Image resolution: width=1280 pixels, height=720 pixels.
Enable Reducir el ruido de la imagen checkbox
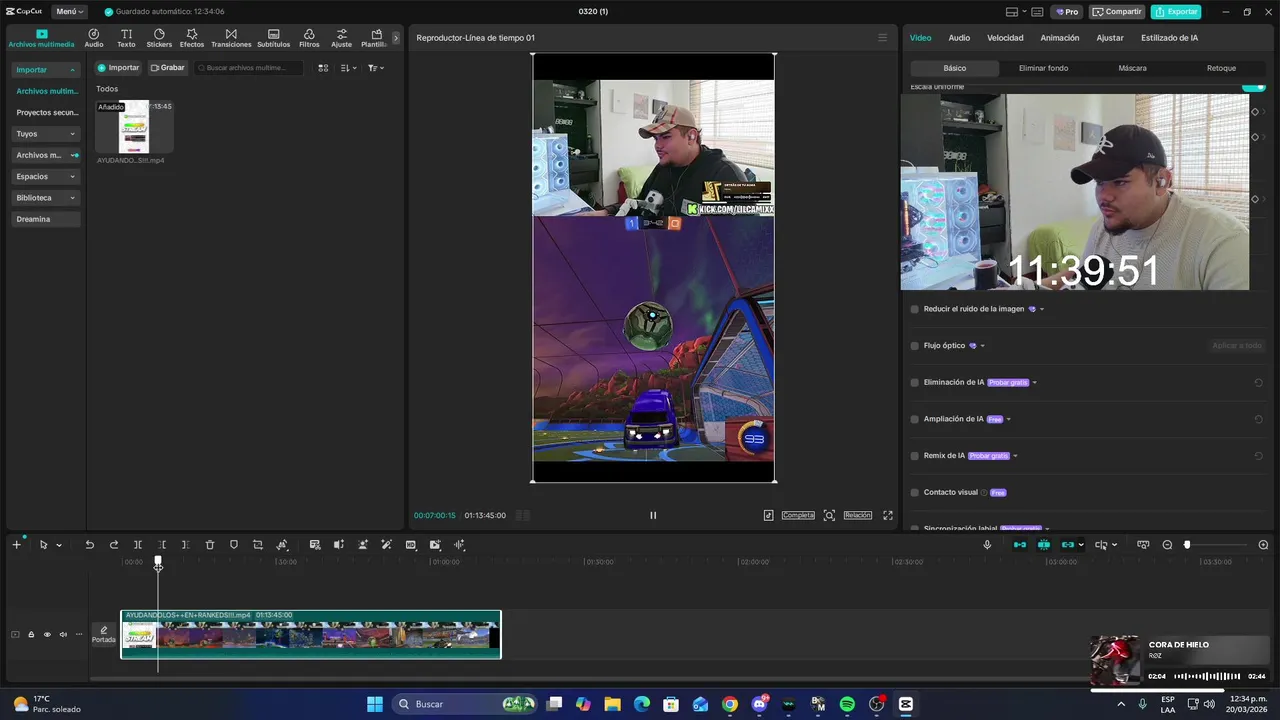point(914,309)
